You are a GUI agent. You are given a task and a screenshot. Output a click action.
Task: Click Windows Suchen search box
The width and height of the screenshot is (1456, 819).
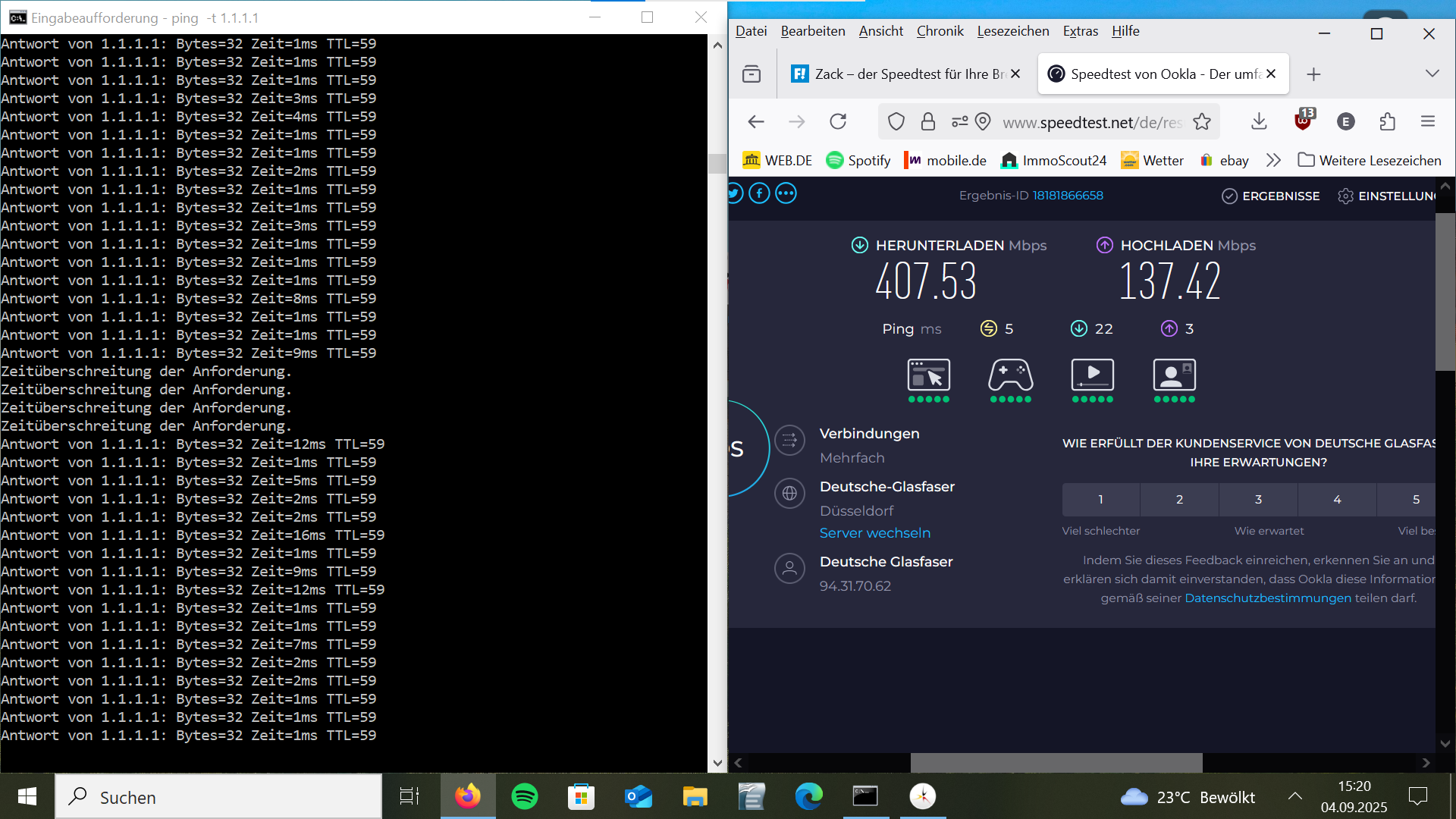[x=218, y=796]
